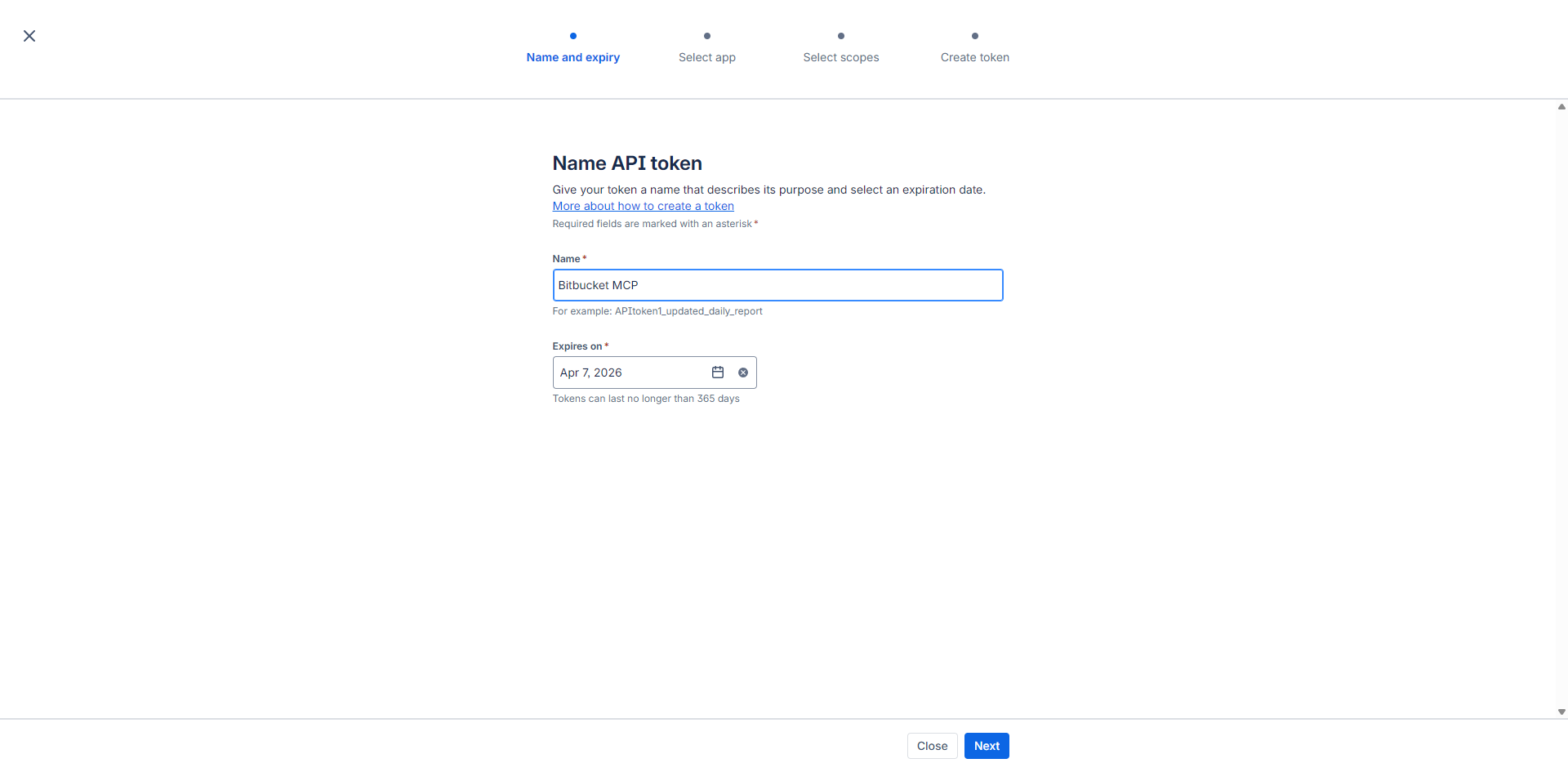This screenshot has height=772, width=1568.
Task: Clear the expiry date using the circled X icon
Action: click(x=743, y=373)
